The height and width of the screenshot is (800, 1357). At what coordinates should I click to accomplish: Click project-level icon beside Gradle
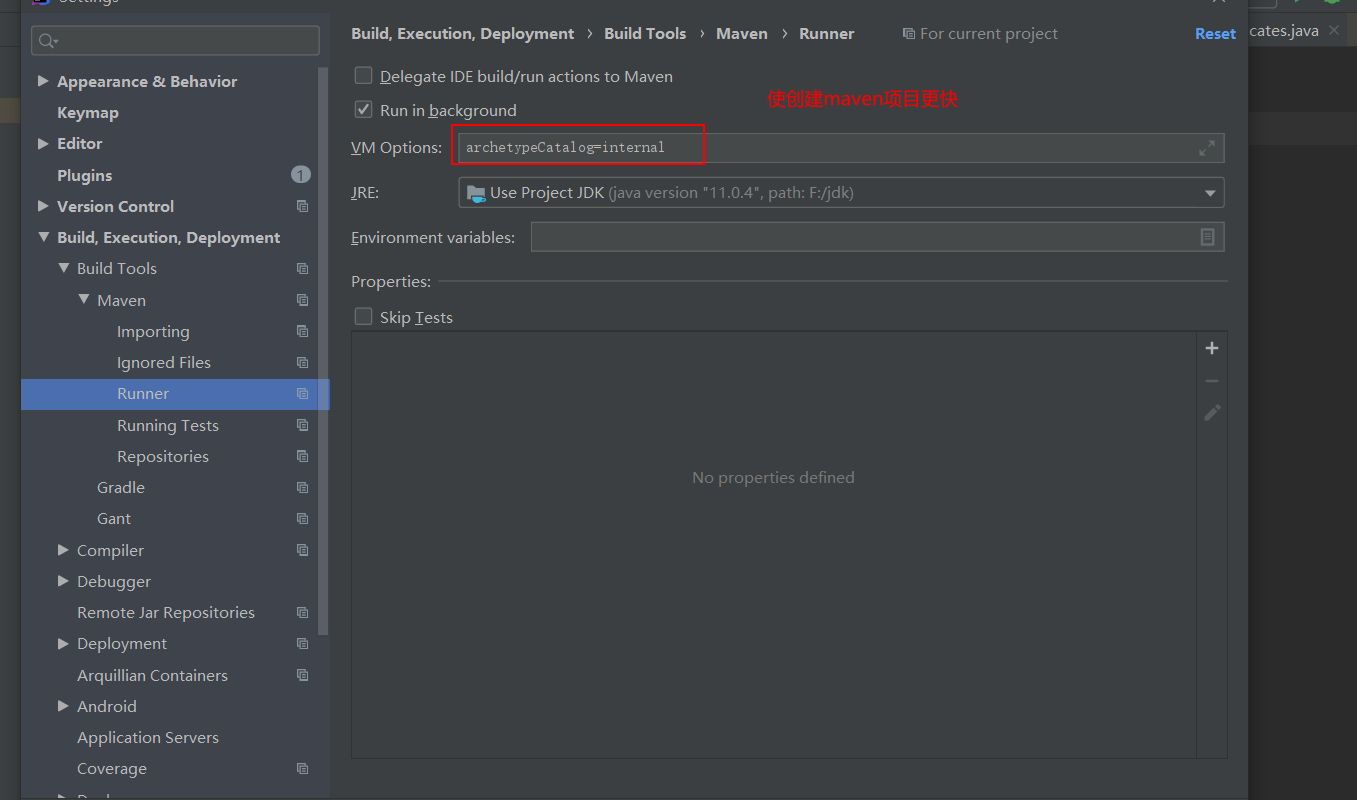pyautogui.click(x=302, y=487)
